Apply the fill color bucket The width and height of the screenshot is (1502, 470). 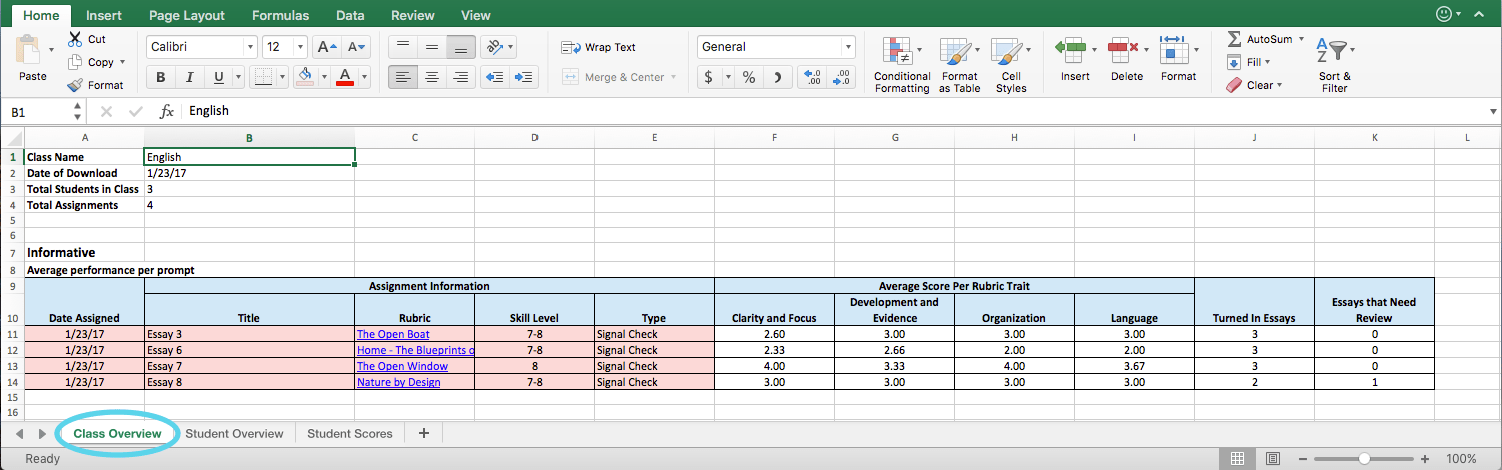click(x=305, y=77)
